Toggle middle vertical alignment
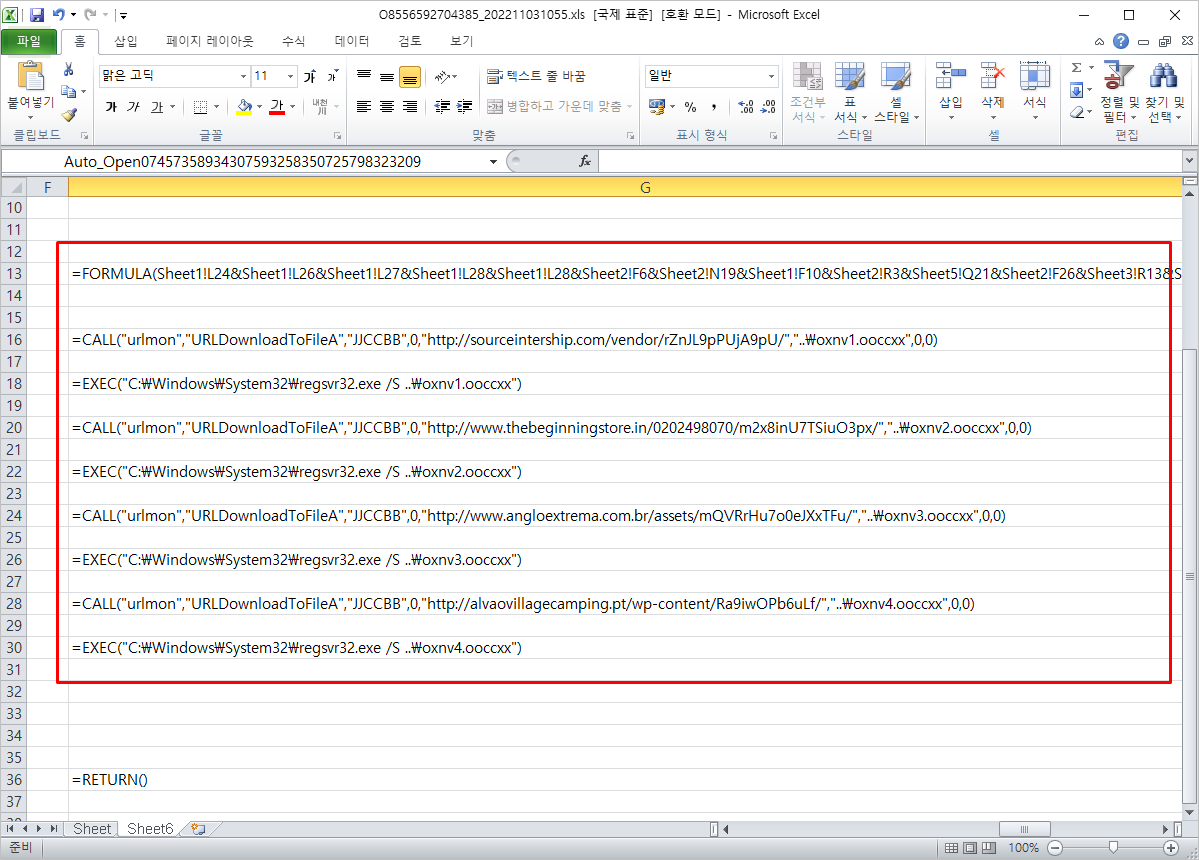 coord(387,76)
